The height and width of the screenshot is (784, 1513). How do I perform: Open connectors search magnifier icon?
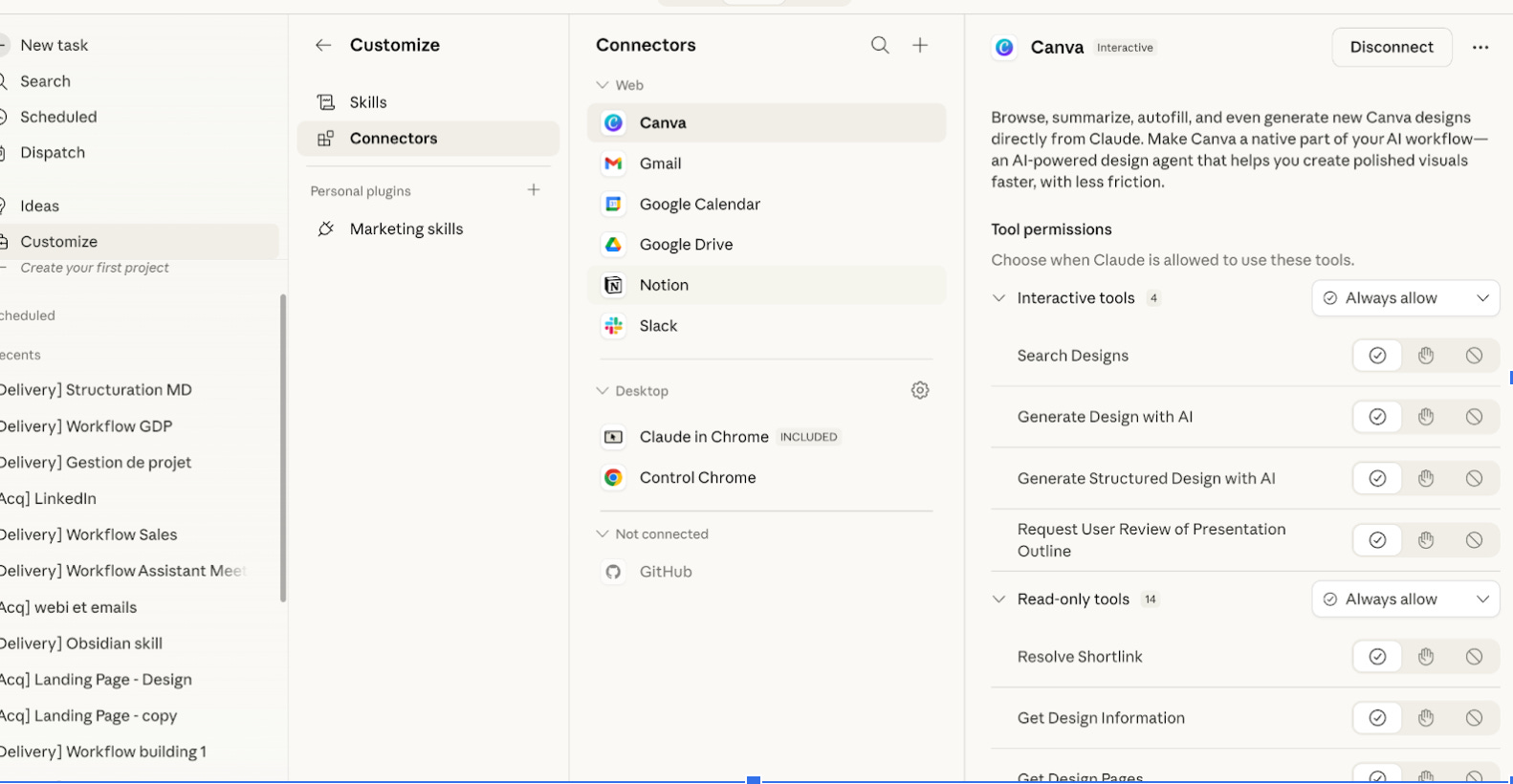(880, 45)
